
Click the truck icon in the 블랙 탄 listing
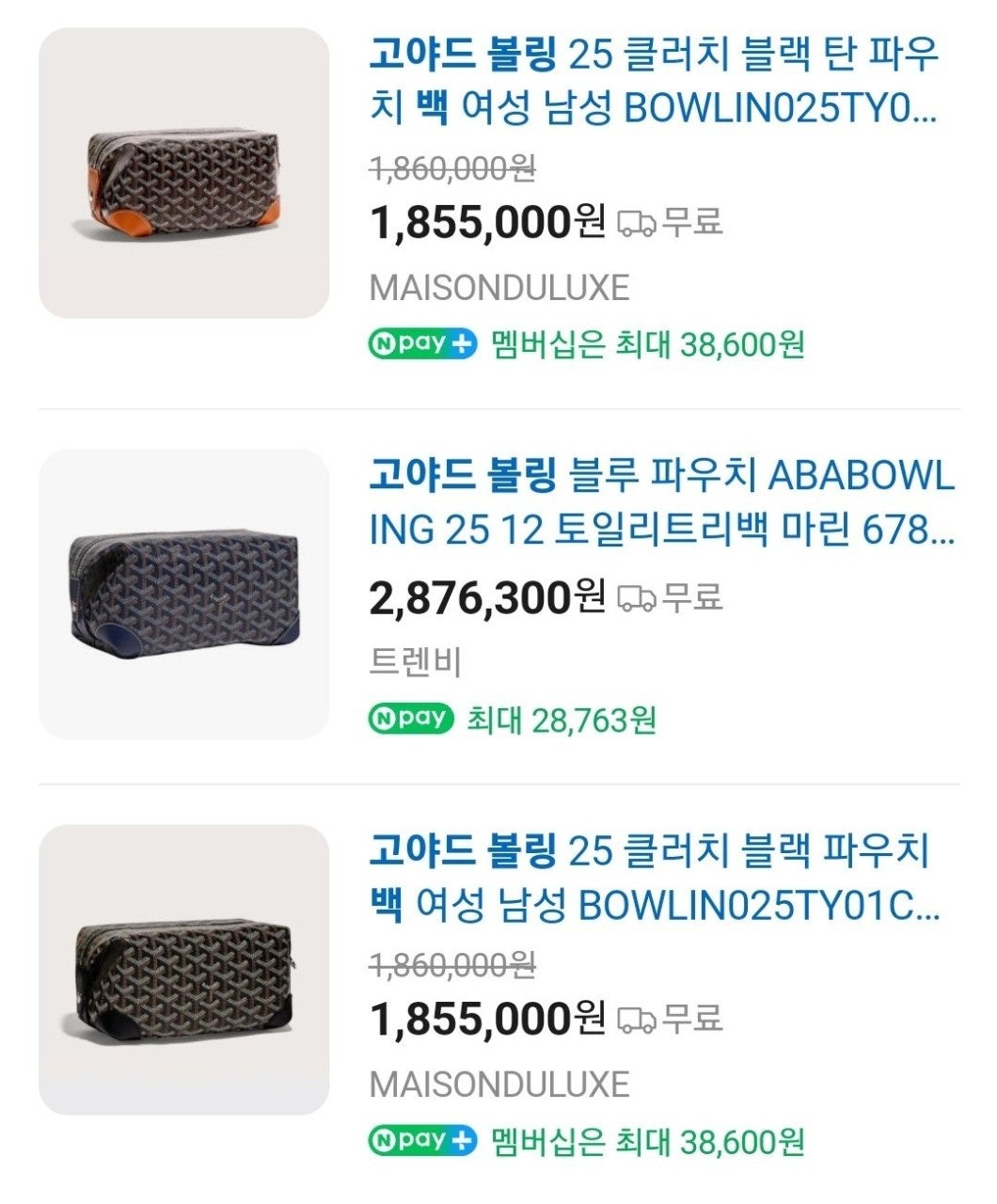[636, 223]
